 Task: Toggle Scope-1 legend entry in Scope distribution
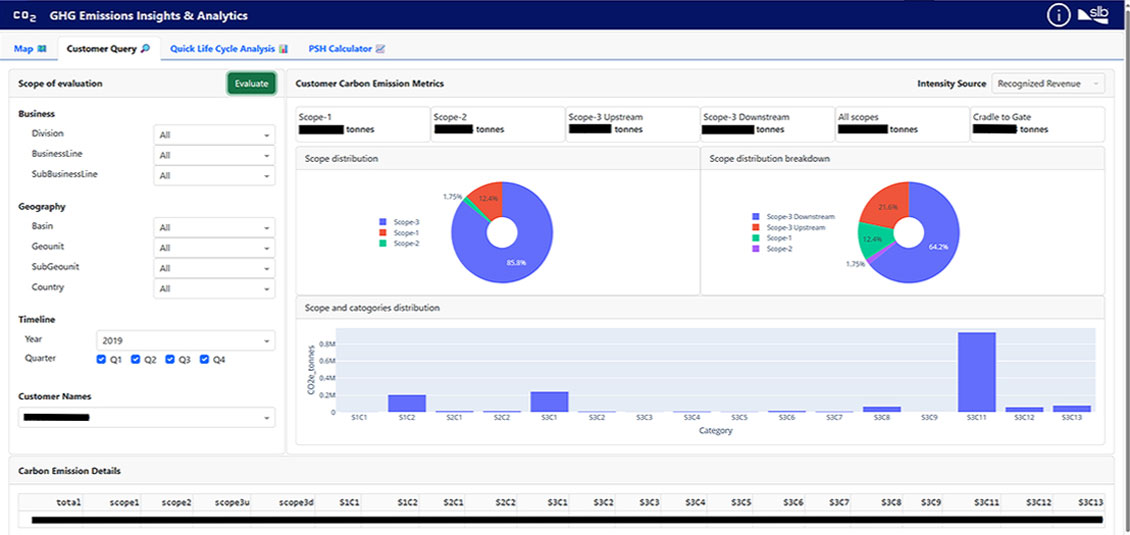398,233
